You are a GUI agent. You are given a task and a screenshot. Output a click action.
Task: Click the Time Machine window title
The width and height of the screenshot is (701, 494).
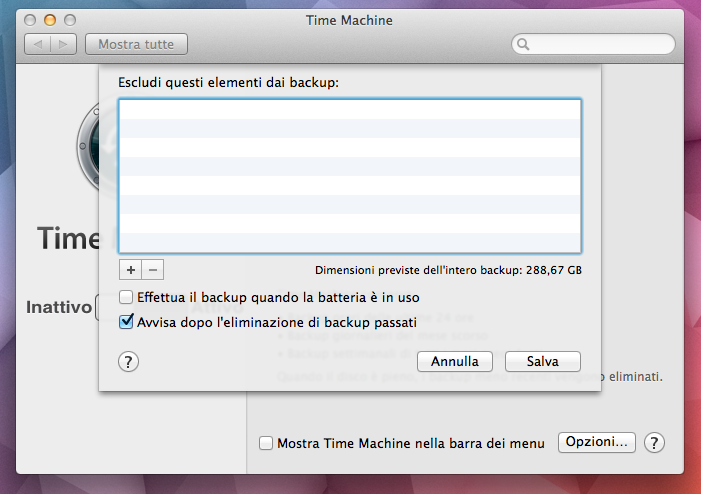tap(350, 20)
